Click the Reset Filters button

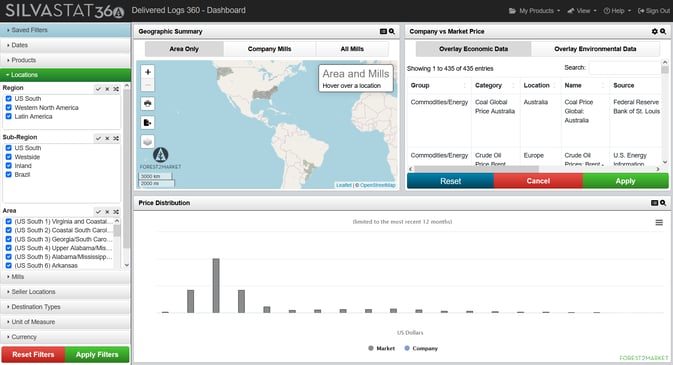coord(33,355)
